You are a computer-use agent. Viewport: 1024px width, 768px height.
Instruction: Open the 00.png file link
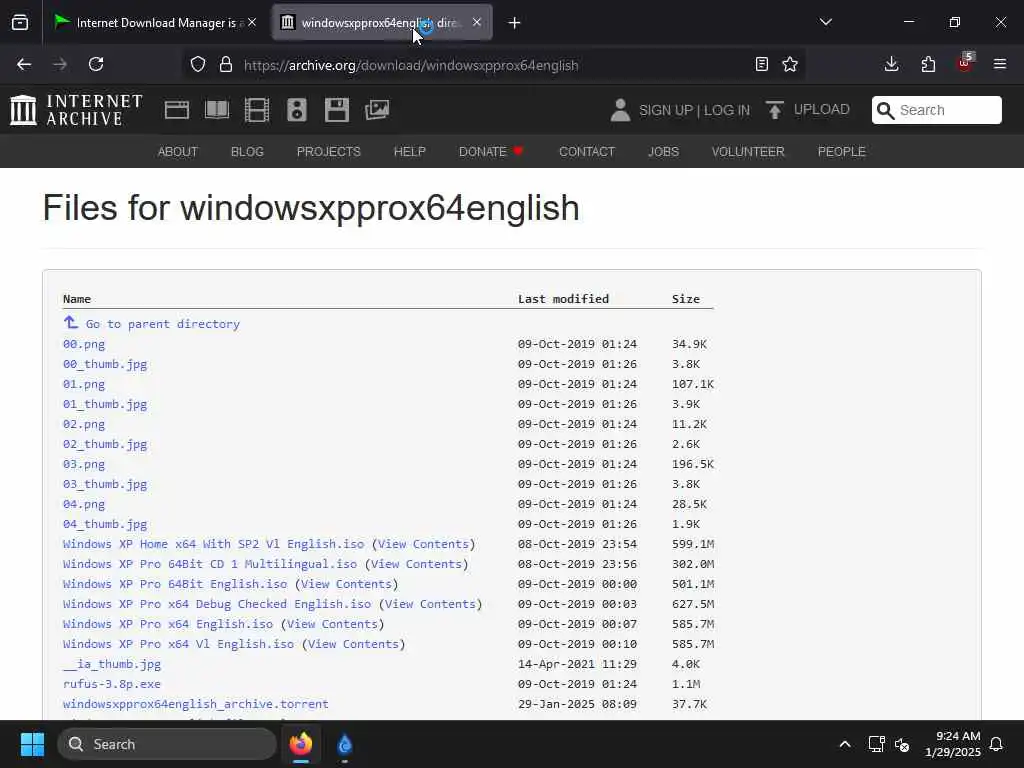pyautogui.click(x=84, y=344)
